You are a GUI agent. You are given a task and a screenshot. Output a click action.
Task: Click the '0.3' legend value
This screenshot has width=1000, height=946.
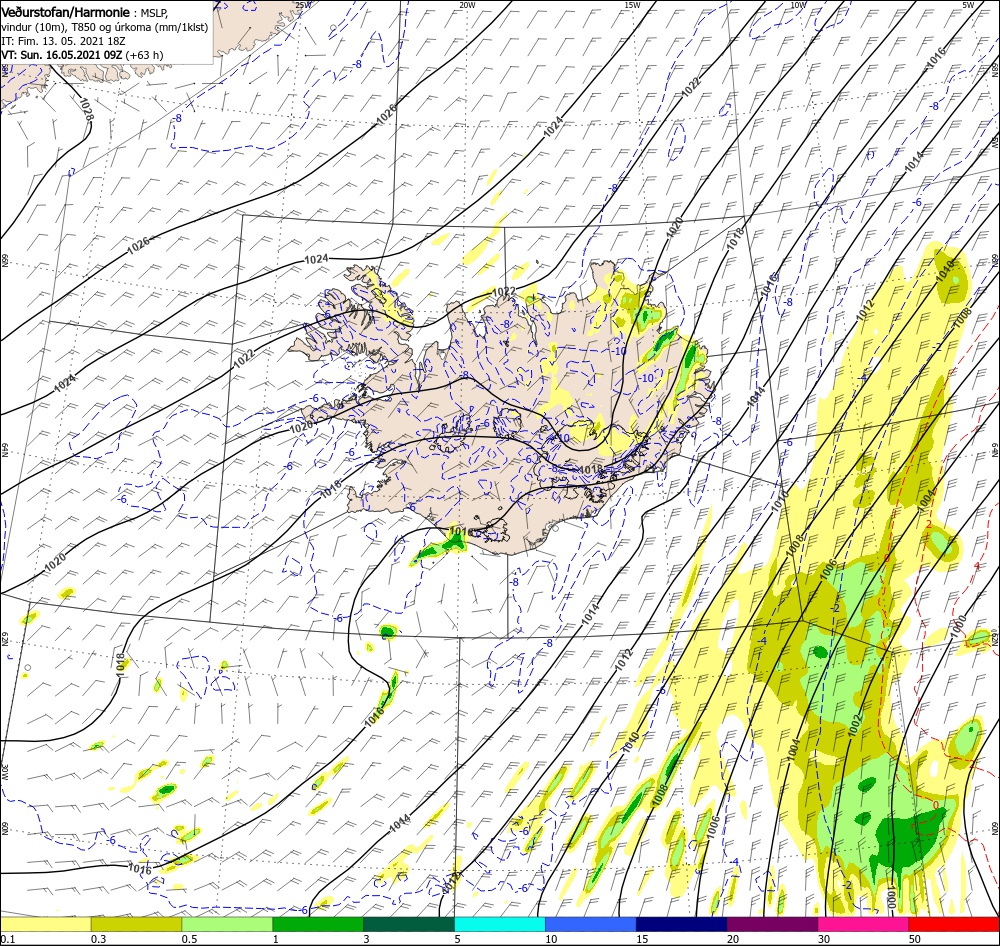[x=99, y=939]
